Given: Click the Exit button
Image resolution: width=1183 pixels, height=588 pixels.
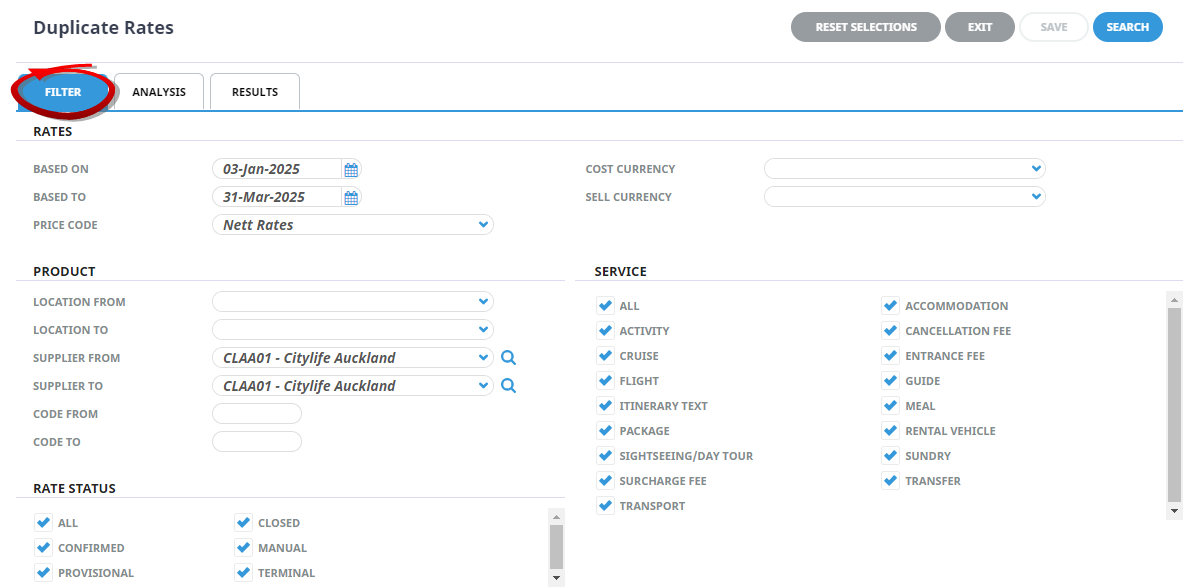Looking at the screenshot, I should 979,27.
